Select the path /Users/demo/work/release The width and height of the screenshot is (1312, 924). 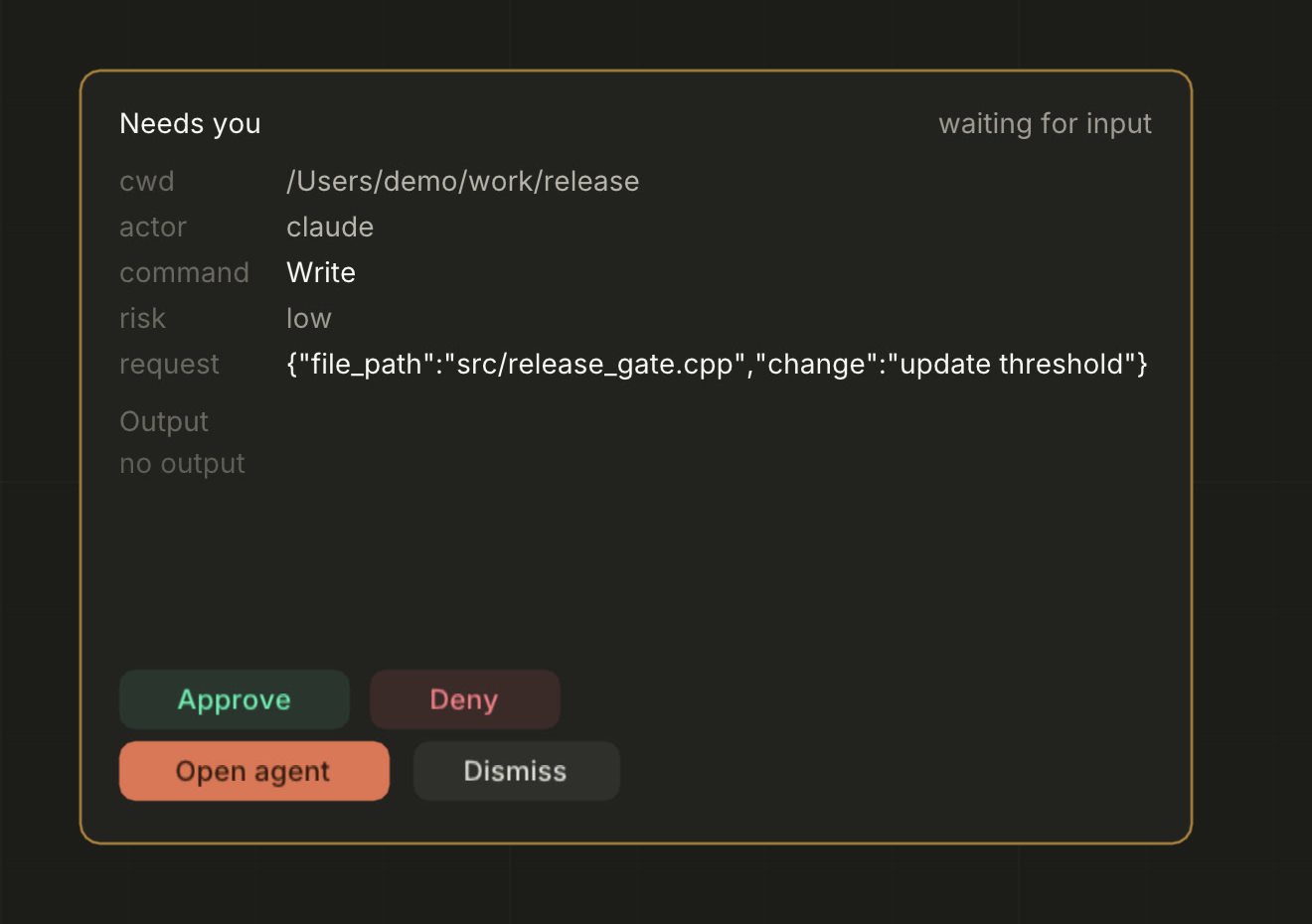coord(462,181)
